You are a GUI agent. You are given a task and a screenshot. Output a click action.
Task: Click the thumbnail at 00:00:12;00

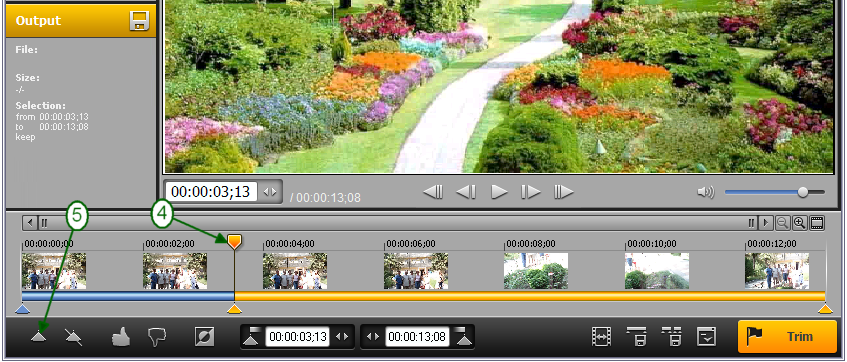tap(777, 271)
